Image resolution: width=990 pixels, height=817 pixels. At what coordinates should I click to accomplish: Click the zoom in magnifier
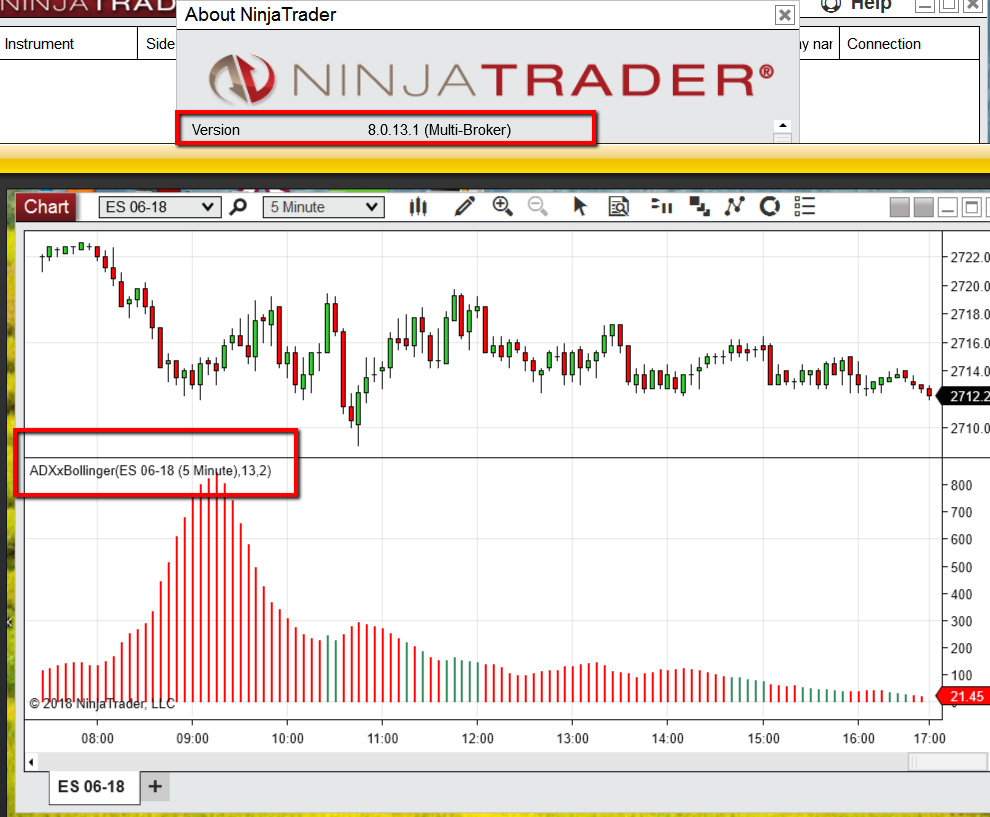coord(503,206)
